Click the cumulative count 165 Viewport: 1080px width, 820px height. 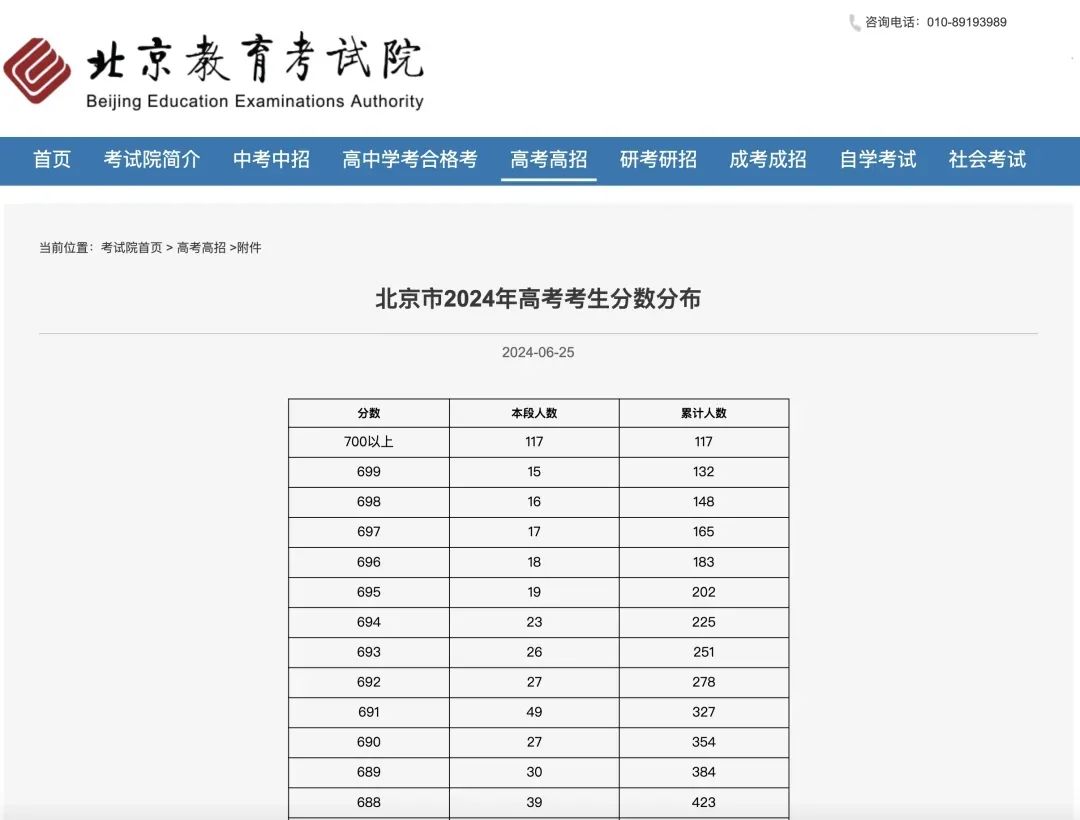pyautogui.click(x=703, y=532)
